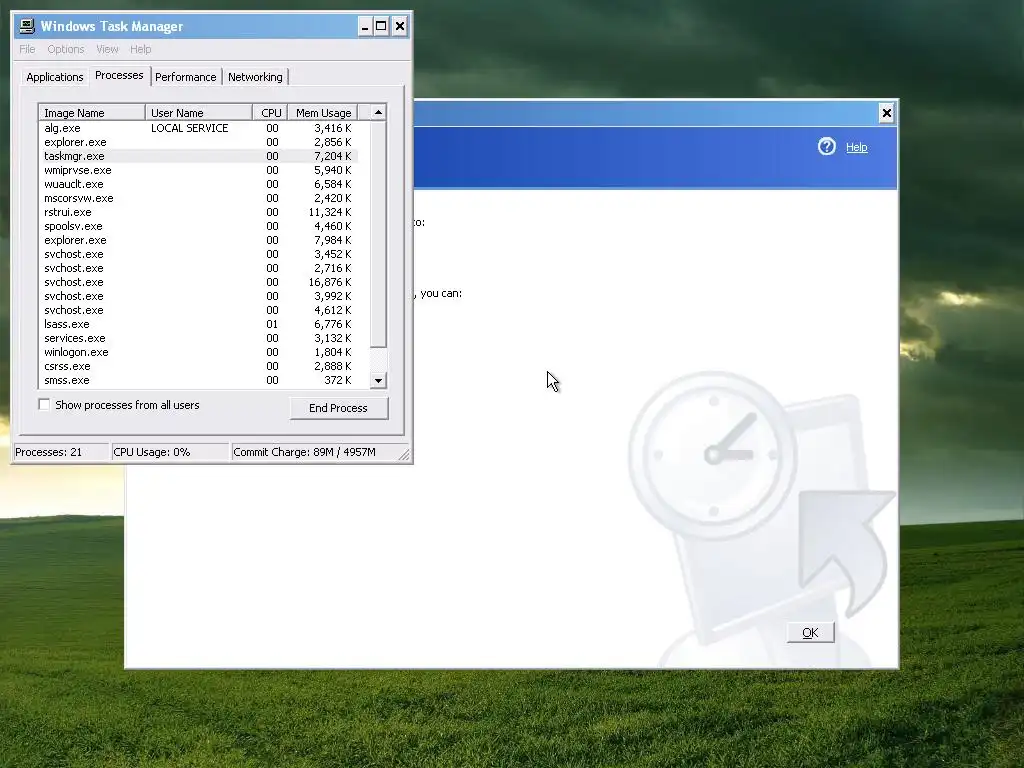The height and width of the screenshot is (768, 1024).
Task: Click the Task Manager resize grip
Action: pos(404,454)
